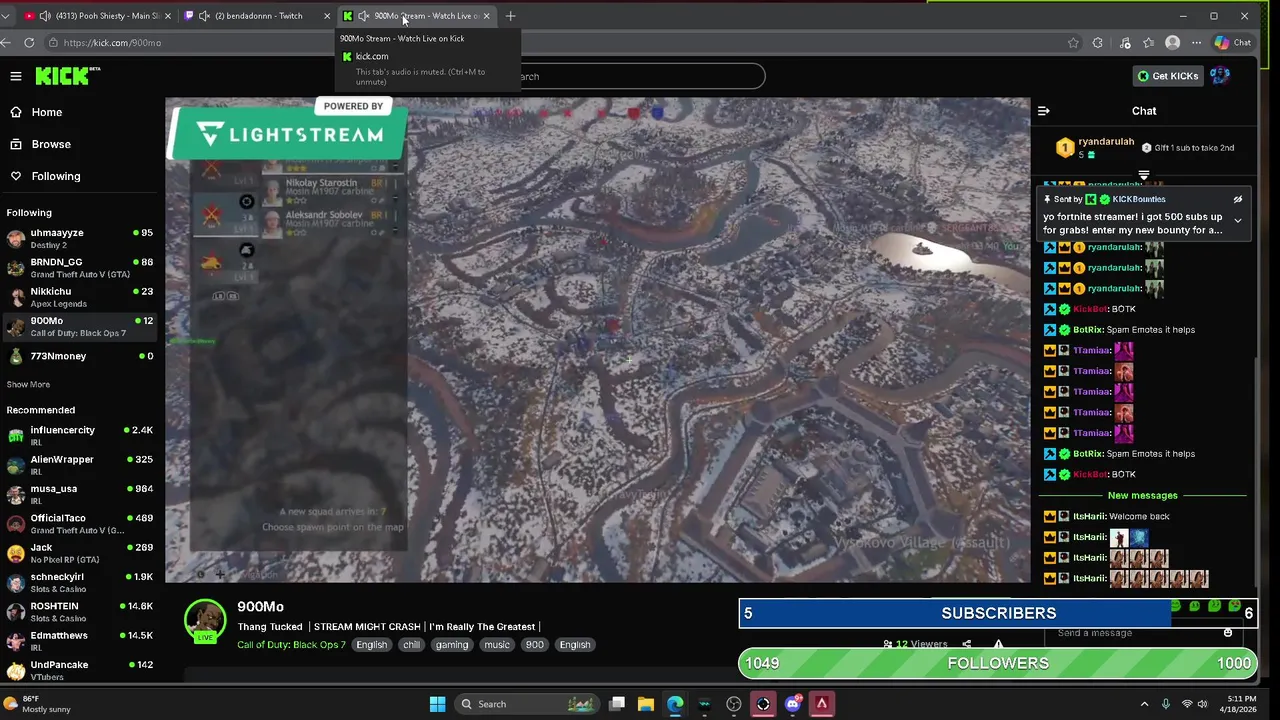
Task: Open recommended channel schneckyirl
Action: [80, 582]
